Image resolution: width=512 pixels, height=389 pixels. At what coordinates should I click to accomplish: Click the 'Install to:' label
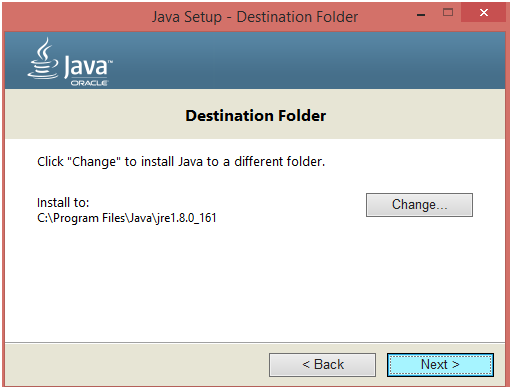(63, 203)
